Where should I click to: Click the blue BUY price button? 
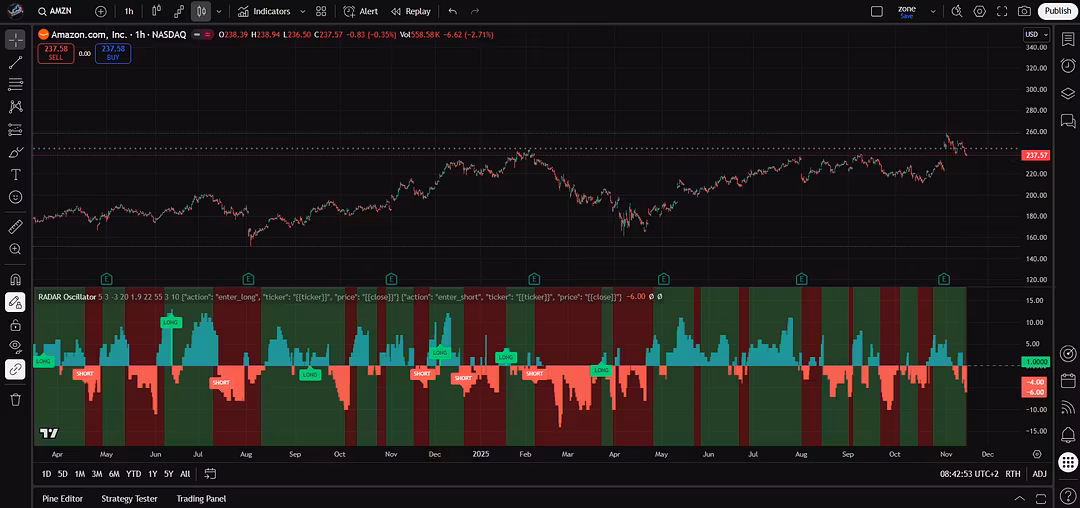tap(113, 52)
